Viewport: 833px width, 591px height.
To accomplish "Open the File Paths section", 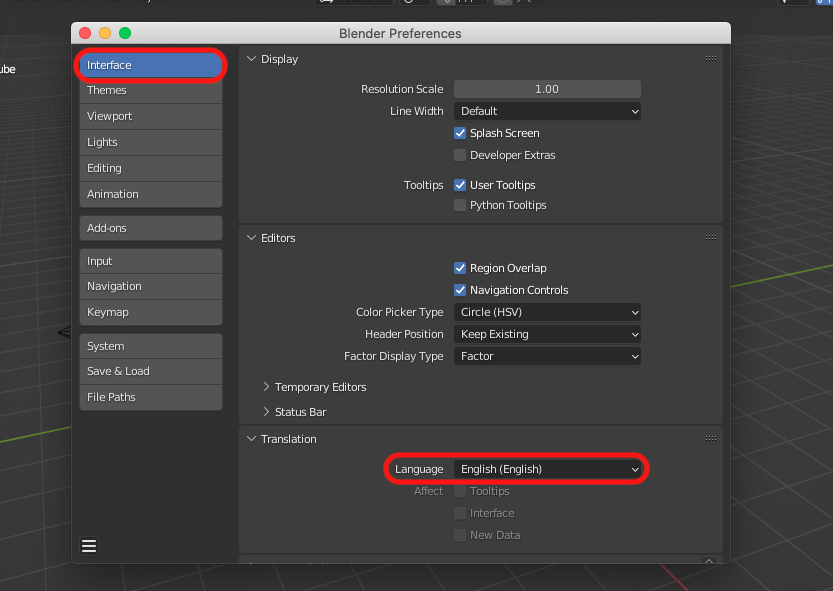I will point(151,398).
